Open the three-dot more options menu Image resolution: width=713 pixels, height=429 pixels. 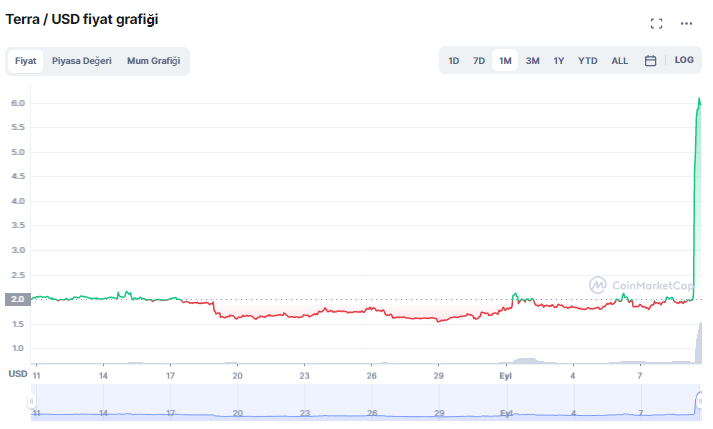point(686,23)
